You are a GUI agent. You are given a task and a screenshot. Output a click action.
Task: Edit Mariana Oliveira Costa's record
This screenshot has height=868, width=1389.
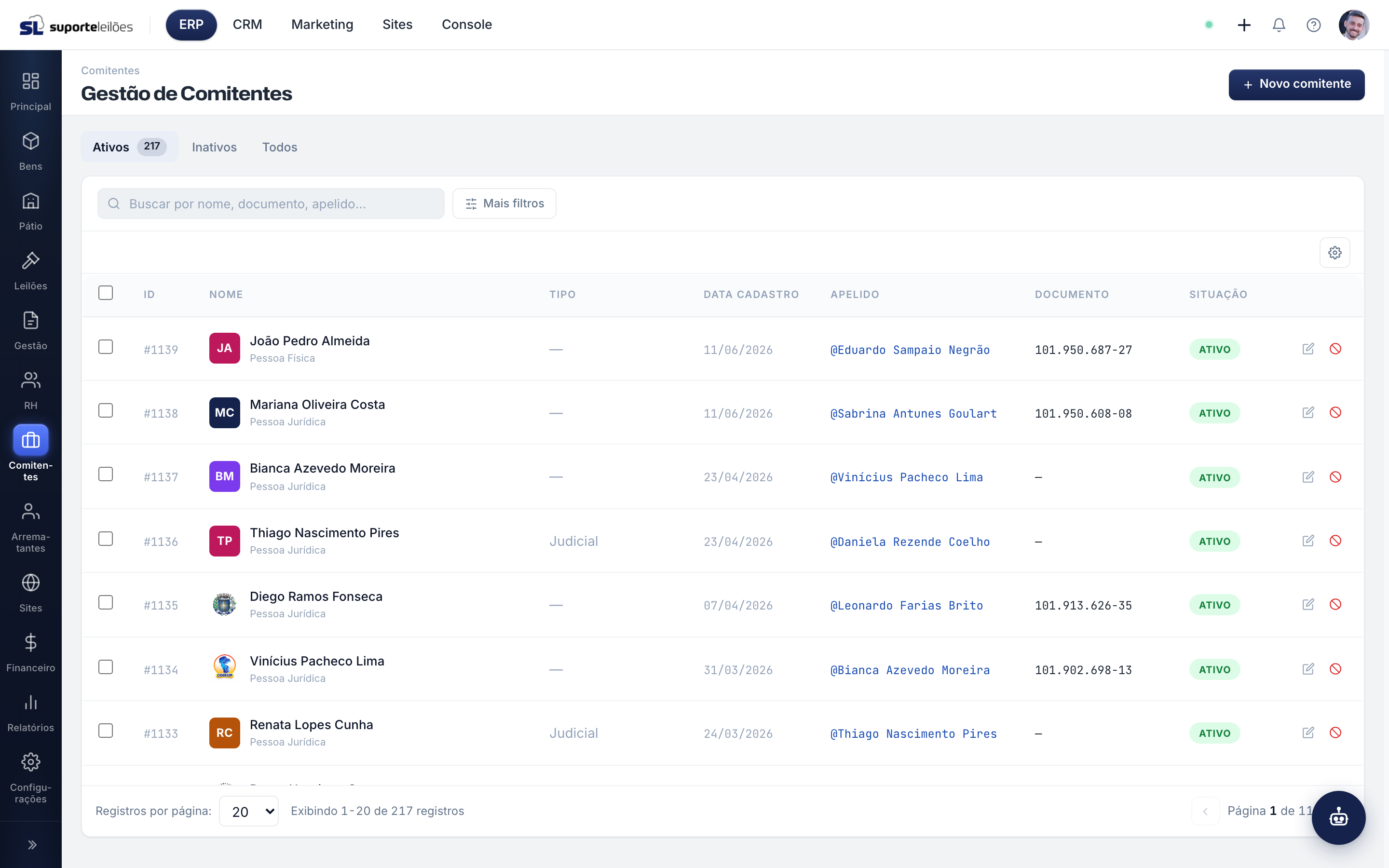pyautogui.click(x=1308, y=412)
